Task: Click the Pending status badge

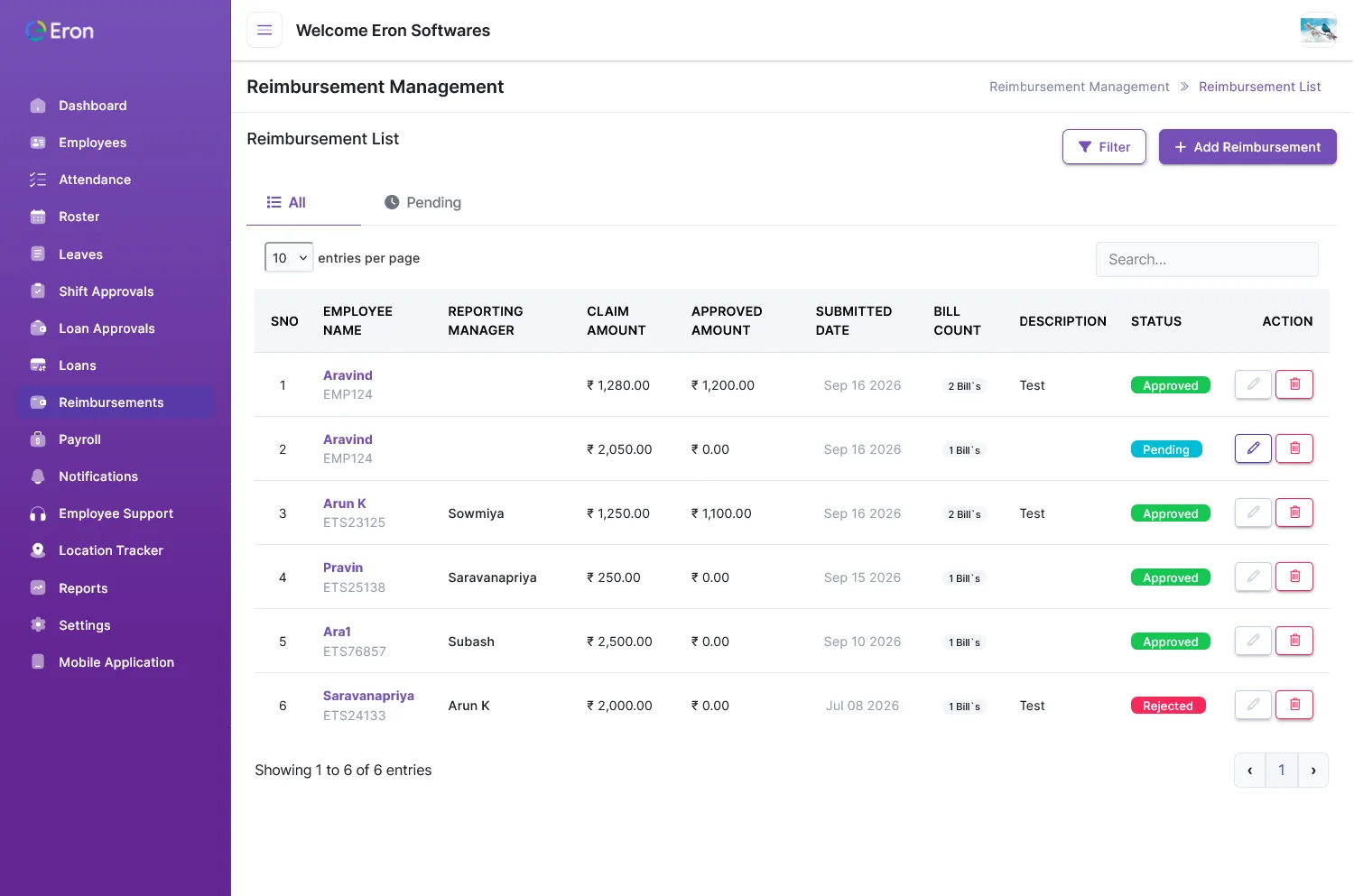Action: 1166,449
